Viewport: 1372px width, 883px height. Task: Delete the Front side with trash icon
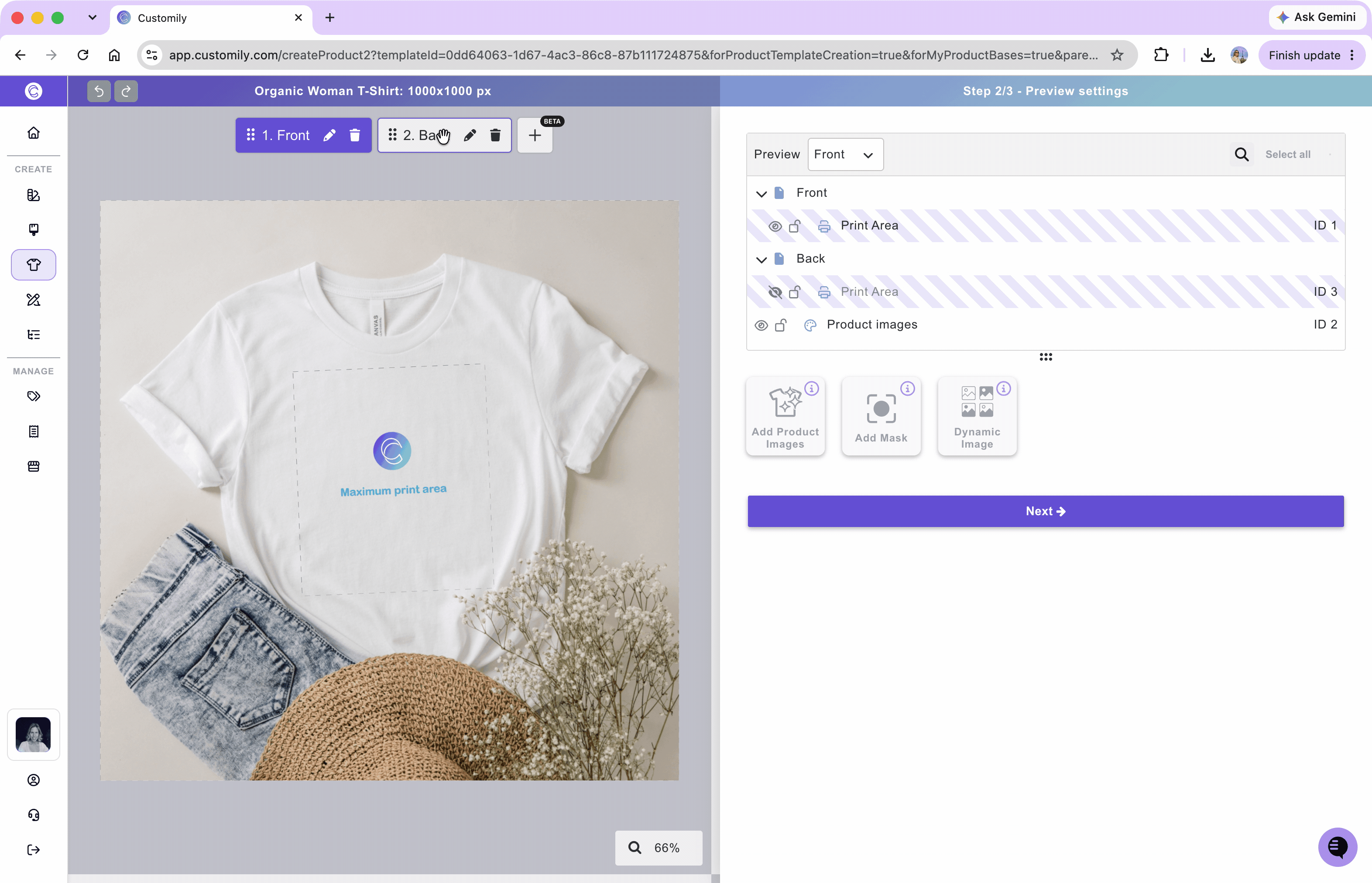(355, 135)
